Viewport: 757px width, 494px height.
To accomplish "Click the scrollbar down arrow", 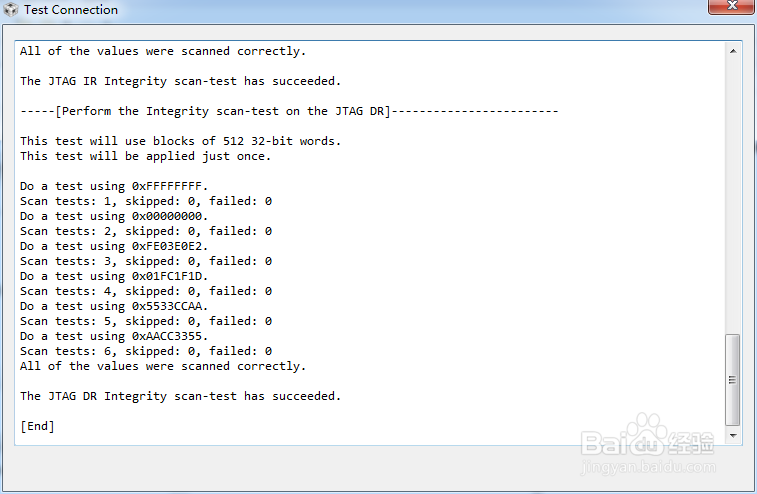I will tap(734, 436).
